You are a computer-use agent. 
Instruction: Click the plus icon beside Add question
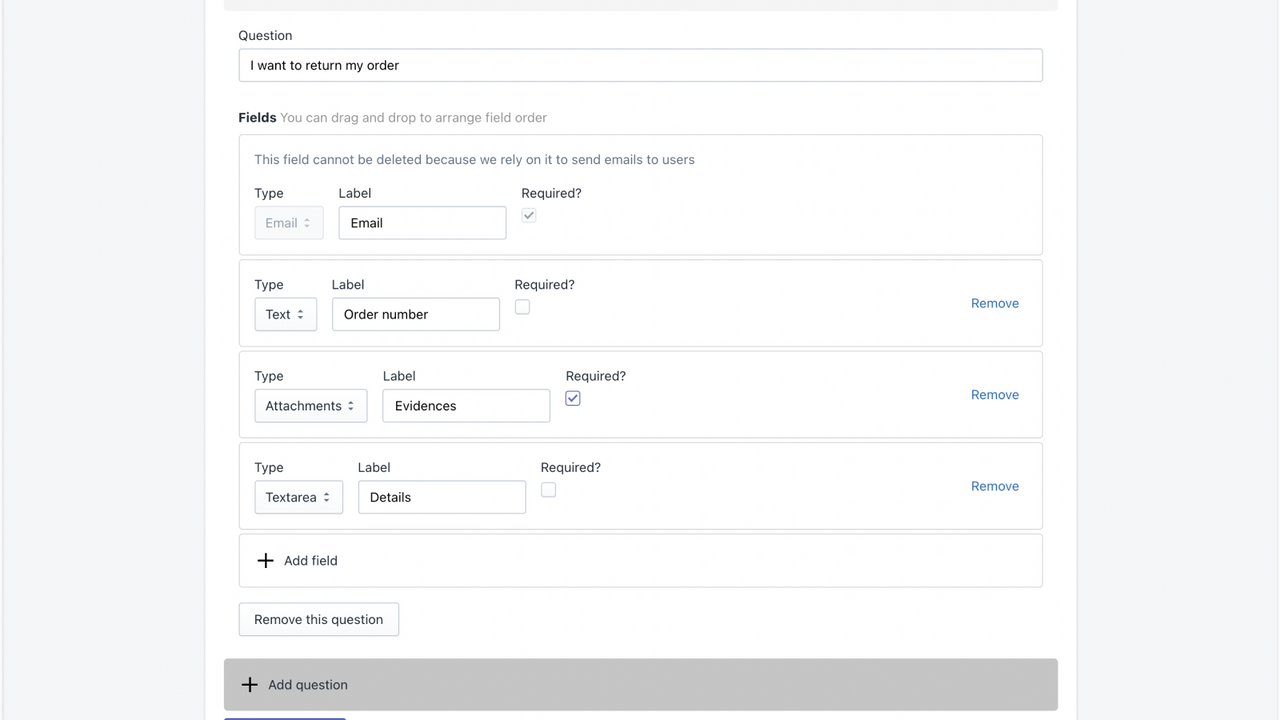(x=250, y=685)
